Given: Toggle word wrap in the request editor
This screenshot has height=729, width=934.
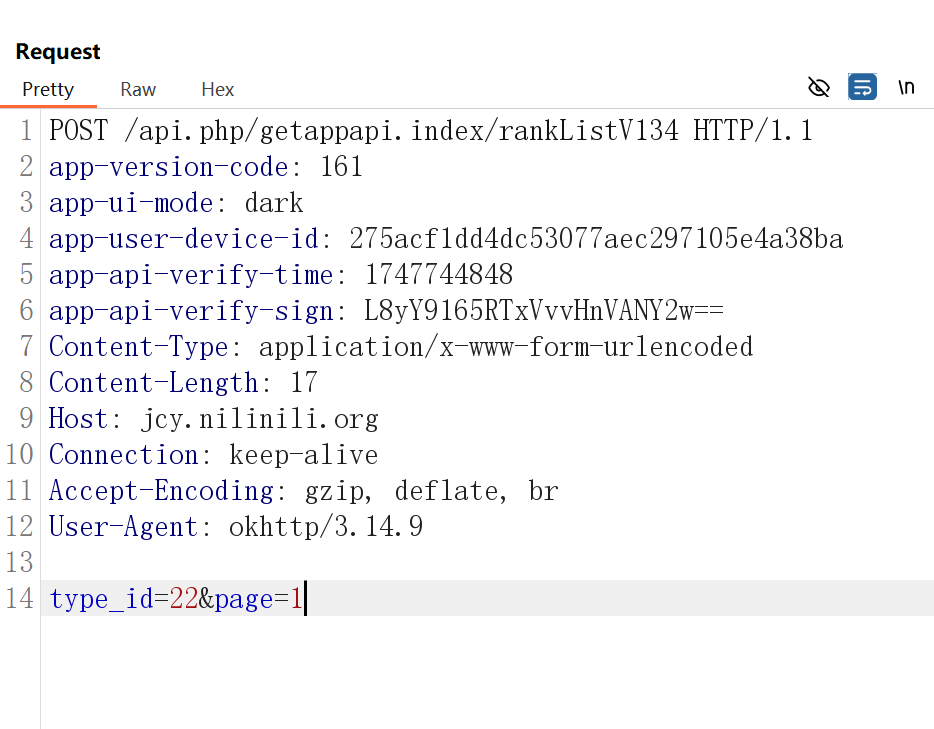Looking at the screenshot, I should [862, 87].
